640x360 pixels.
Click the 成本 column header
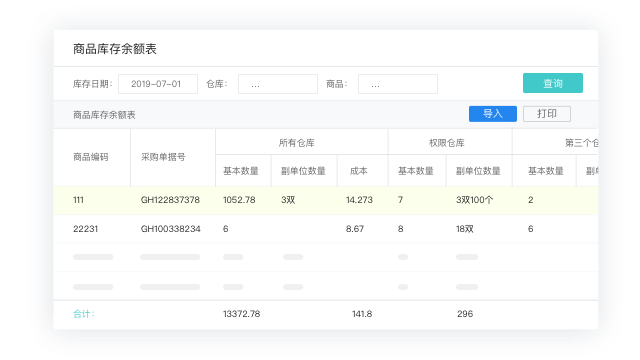(x=358, y=171)
